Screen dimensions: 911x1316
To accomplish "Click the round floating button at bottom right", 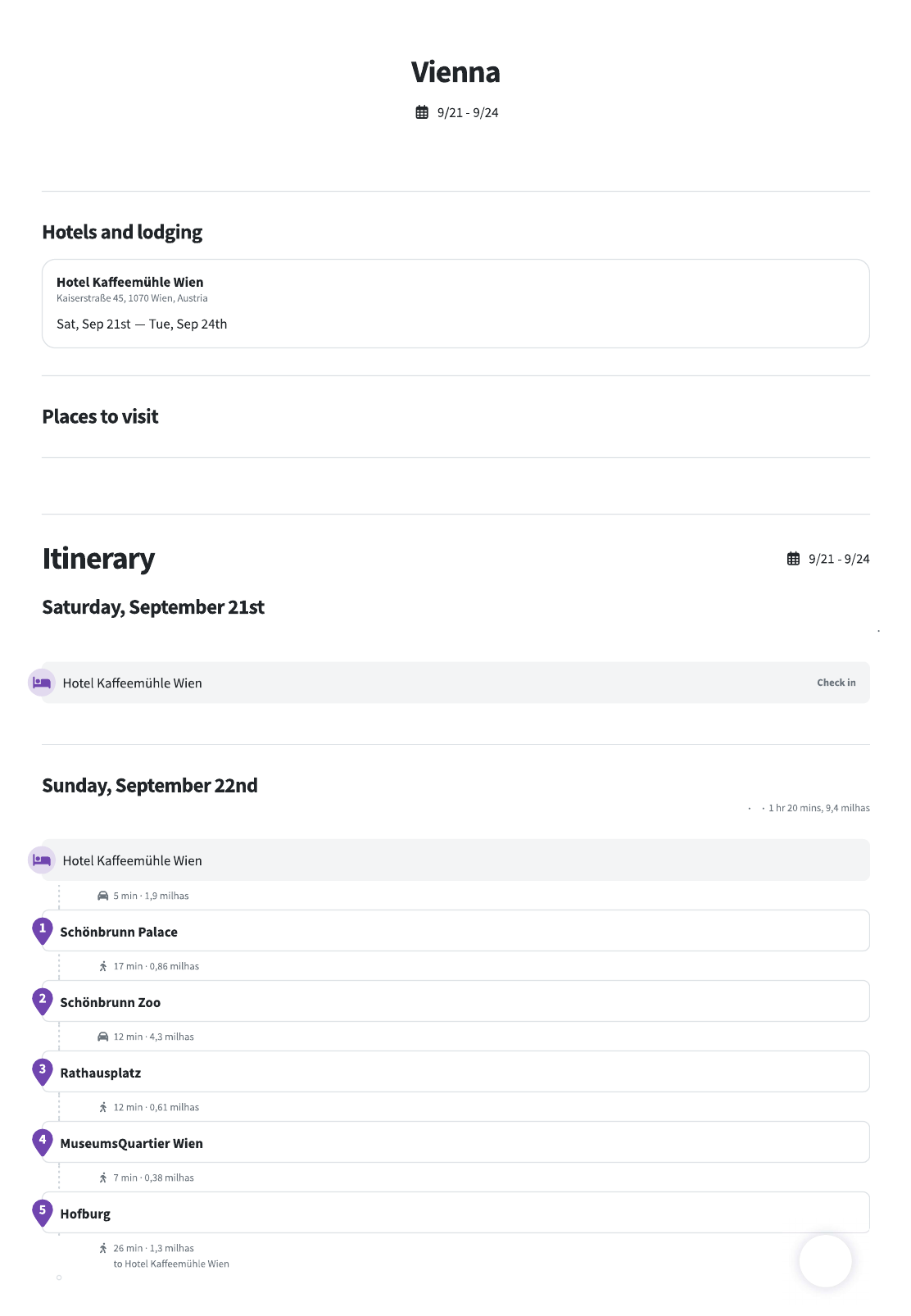I will pos(825,1261).
